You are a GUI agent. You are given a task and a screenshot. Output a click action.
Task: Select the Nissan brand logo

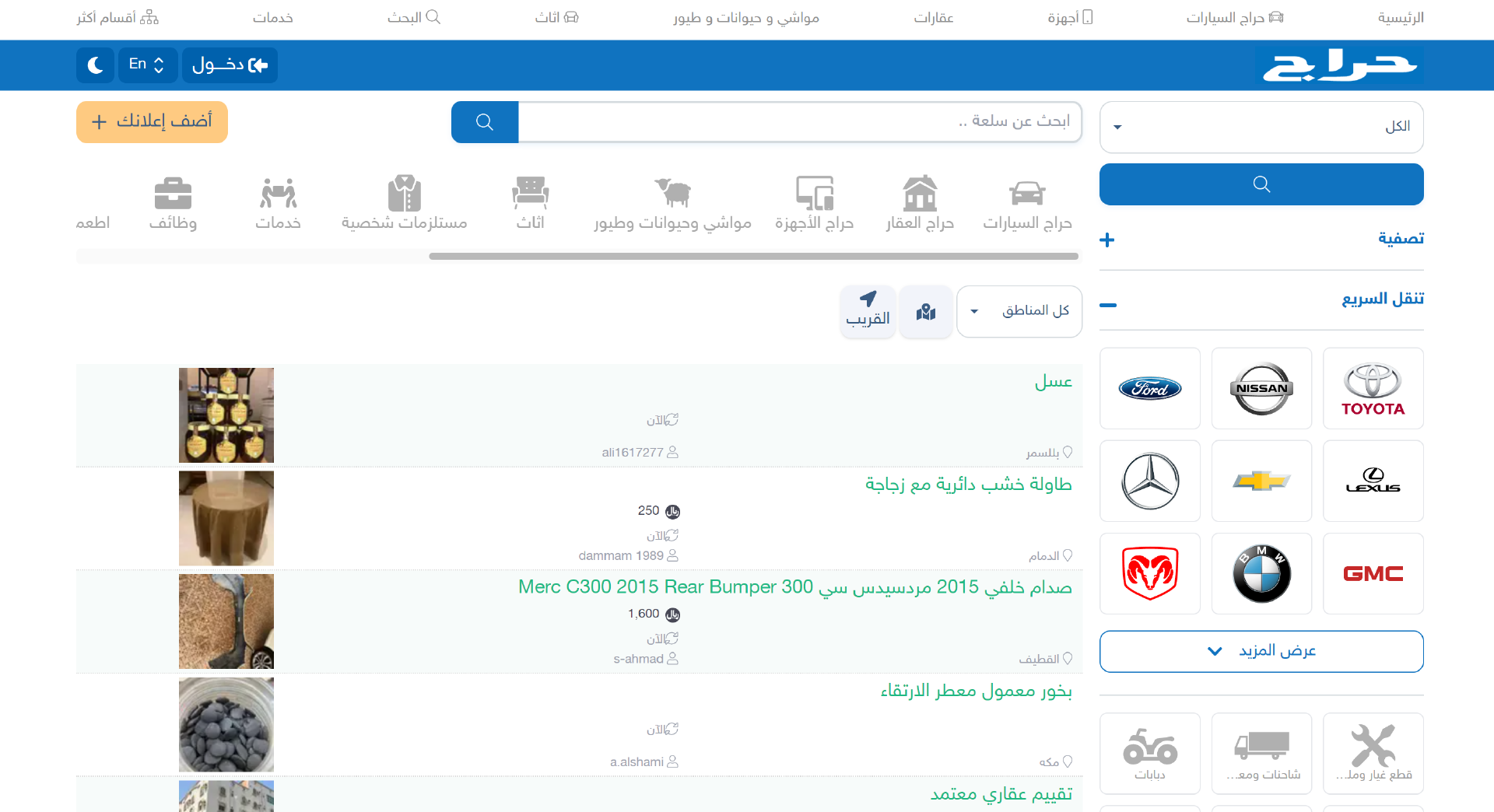pos(1261,388)
